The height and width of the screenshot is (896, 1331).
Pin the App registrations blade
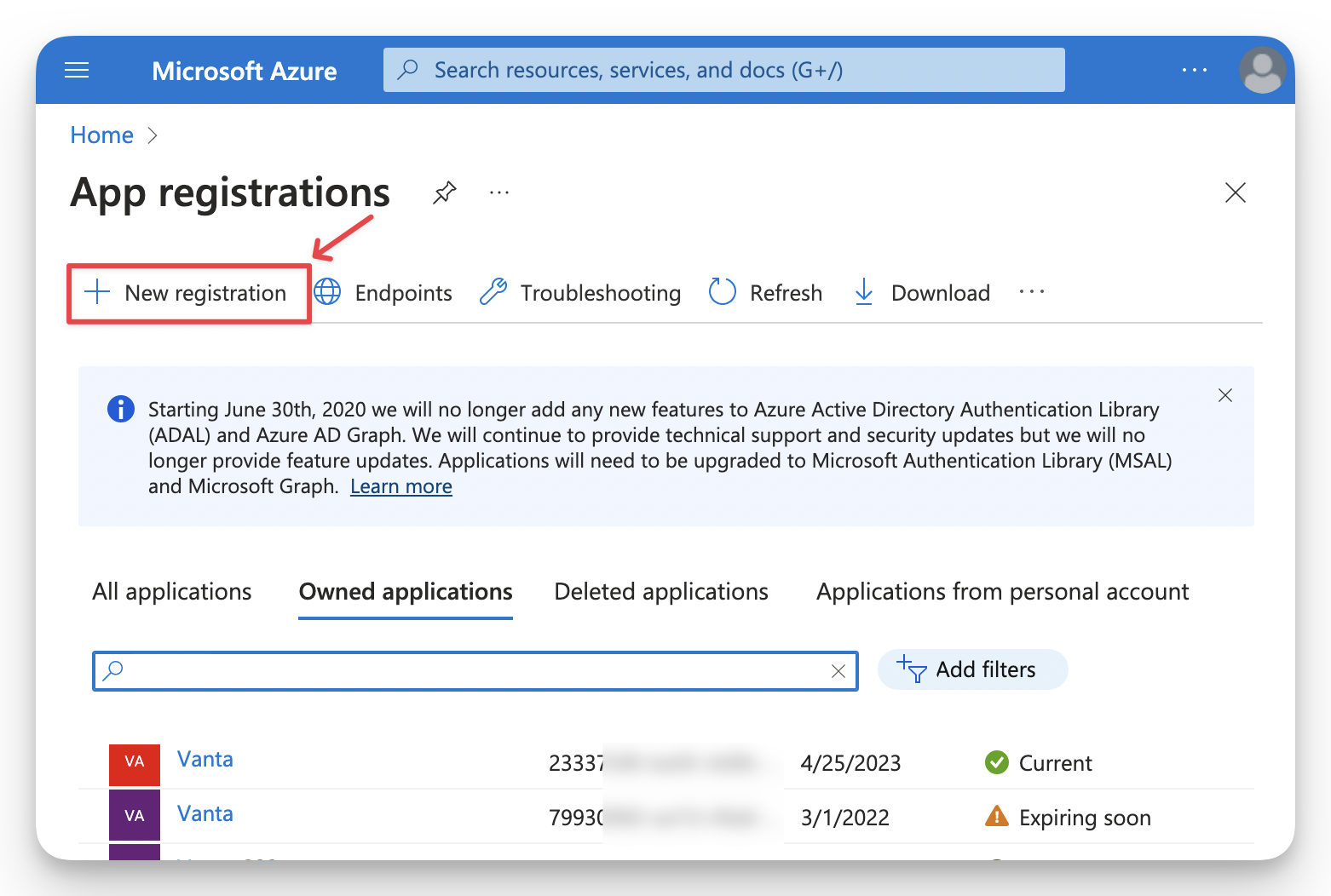444,192
